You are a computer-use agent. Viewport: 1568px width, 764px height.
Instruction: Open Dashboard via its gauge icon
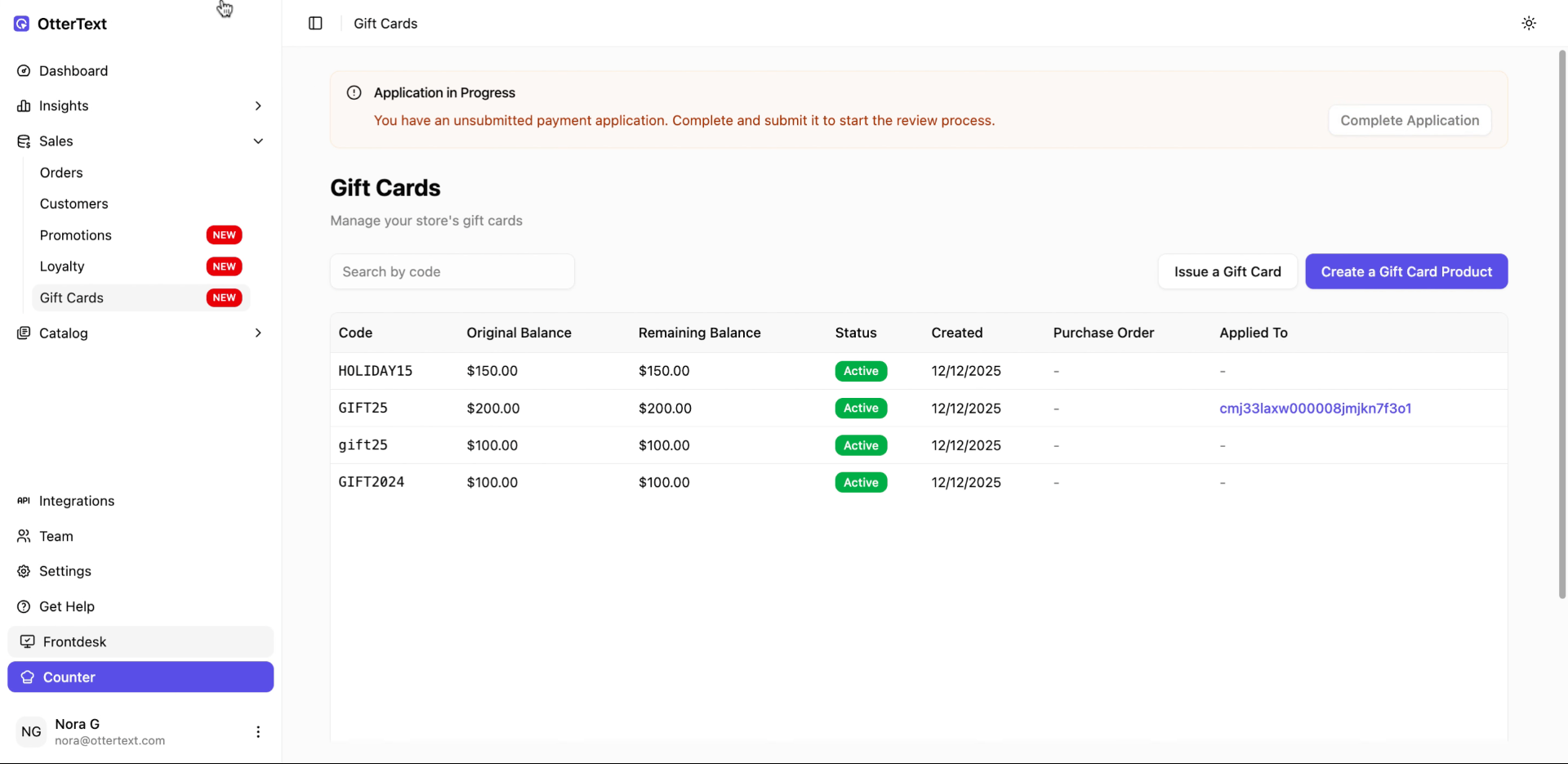coord(24,71)
